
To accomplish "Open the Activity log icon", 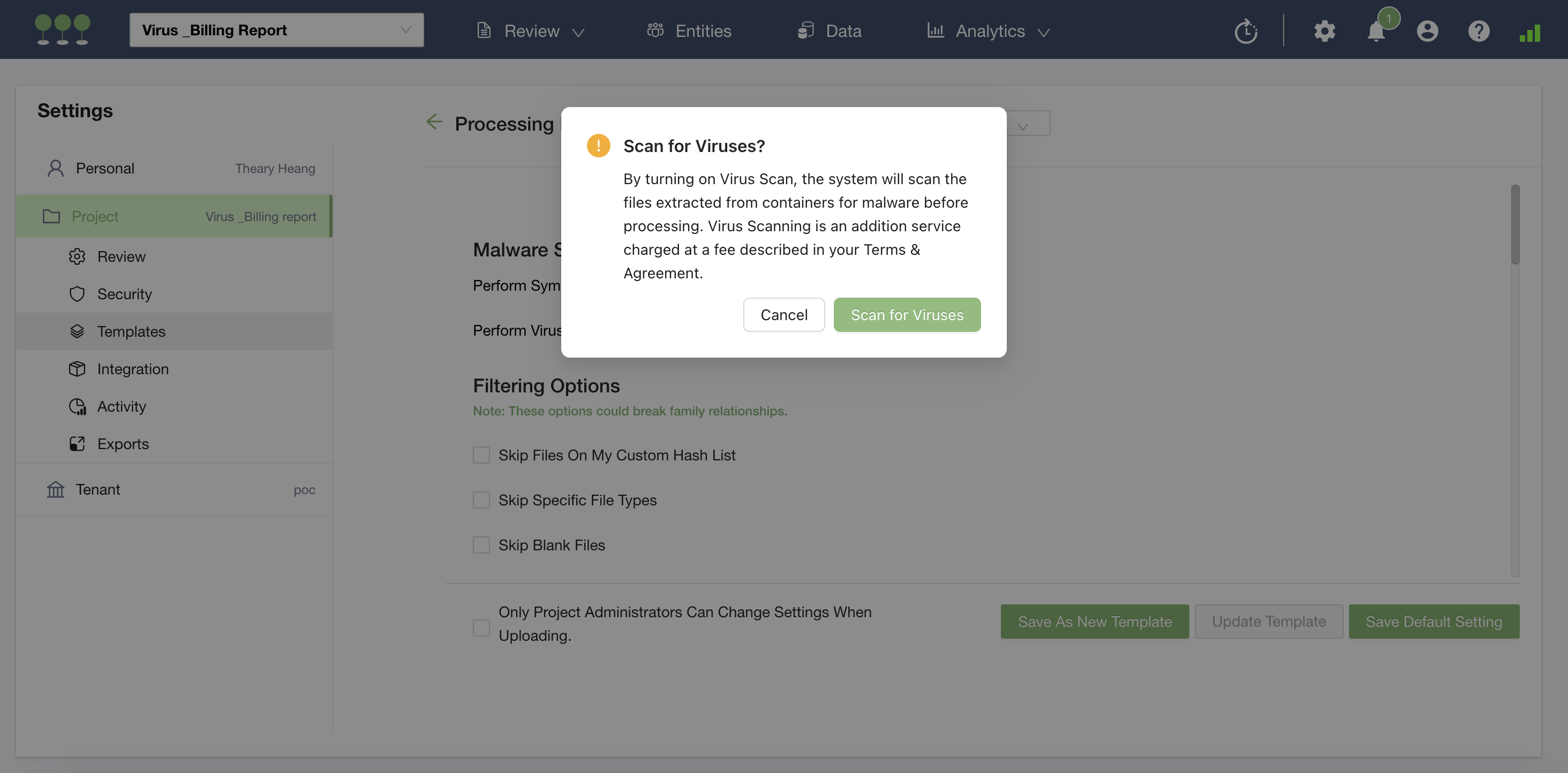I will point(77,406).
